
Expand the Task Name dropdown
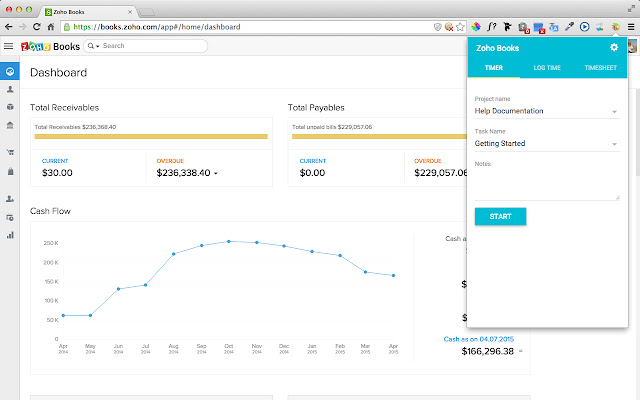(x=547, y=144)
